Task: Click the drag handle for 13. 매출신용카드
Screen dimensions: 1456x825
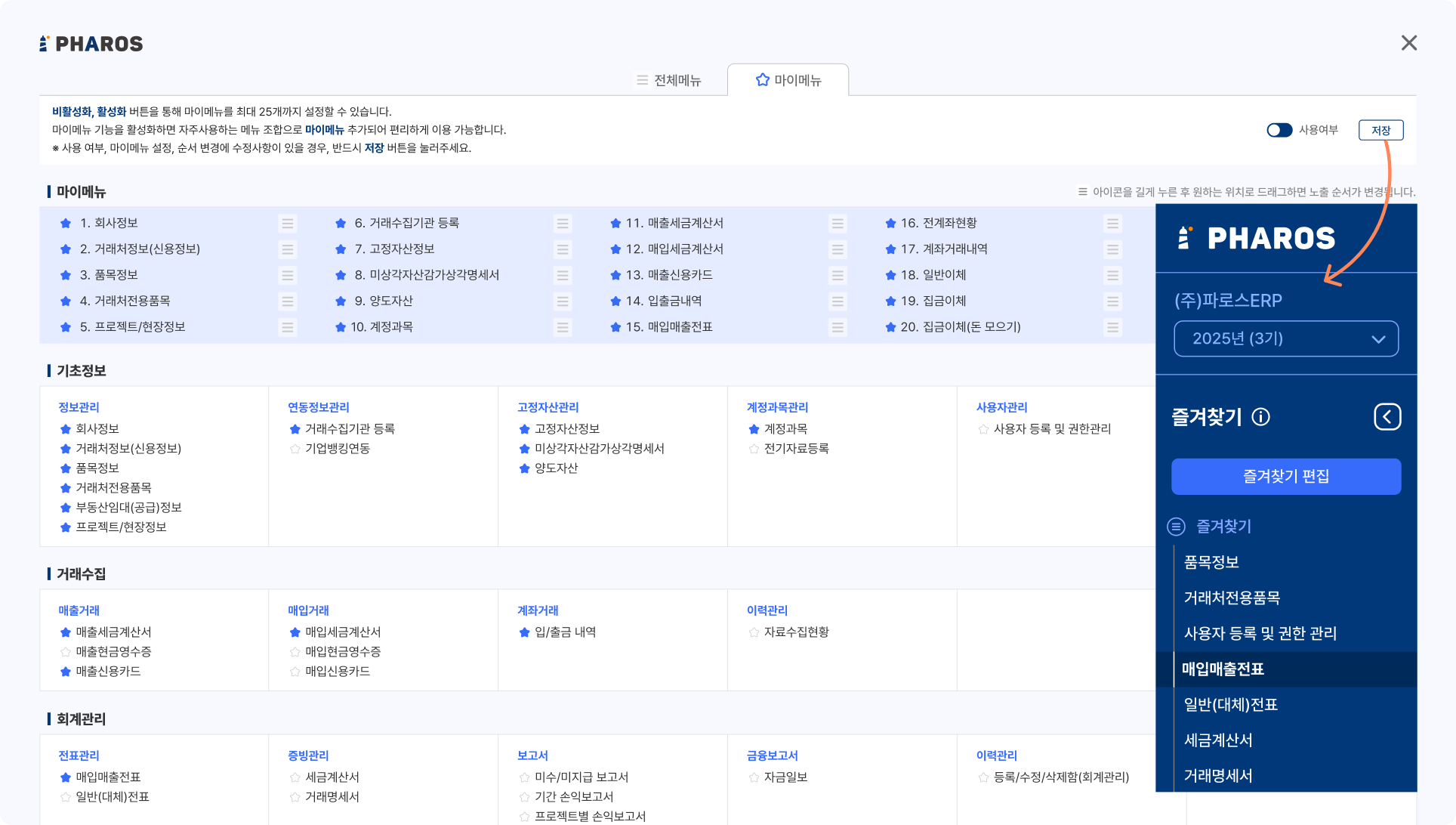Action: [837, 276]
